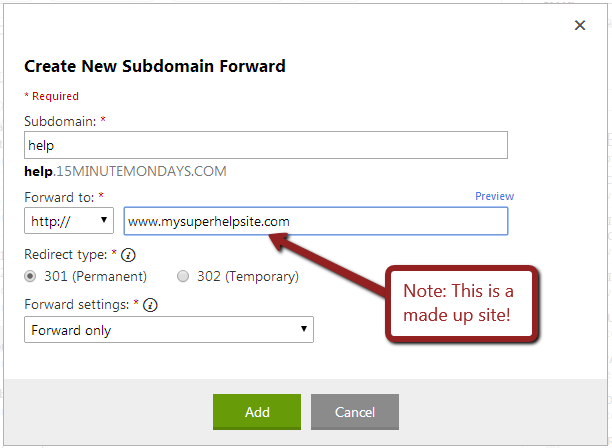Close the Create New Subdomain Forward dialog

pos(580,25)
